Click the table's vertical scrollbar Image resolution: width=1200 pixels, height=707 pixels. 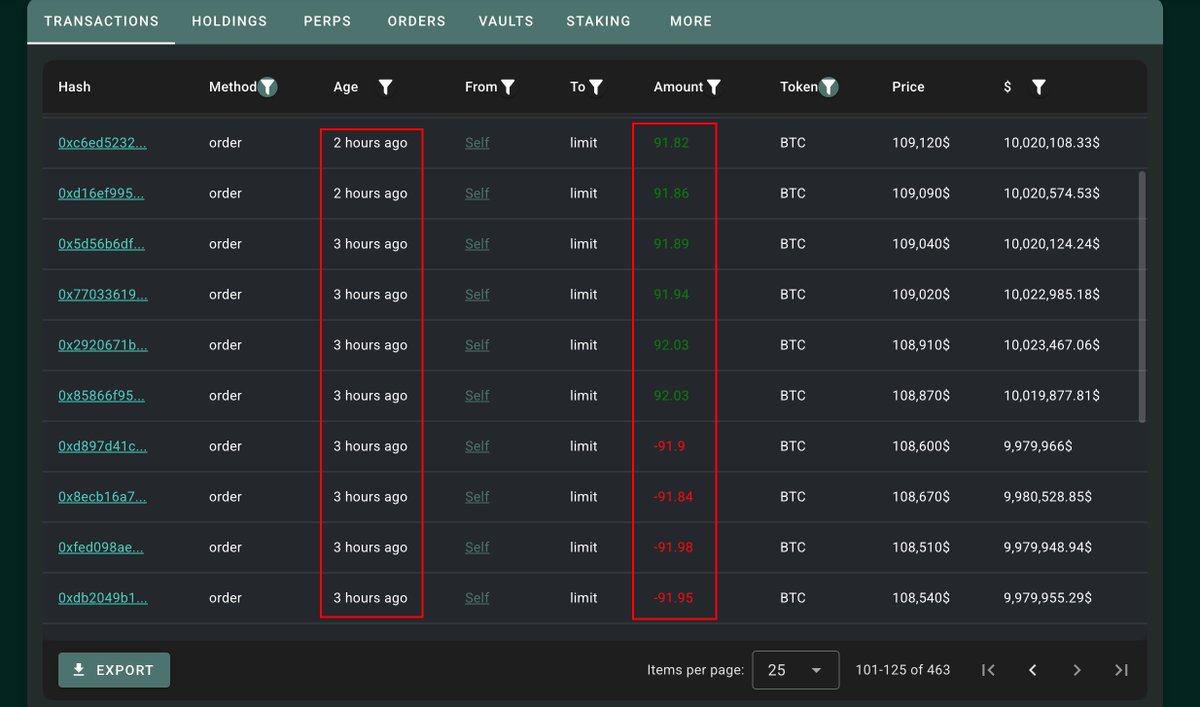click(x=1142, y=297)
